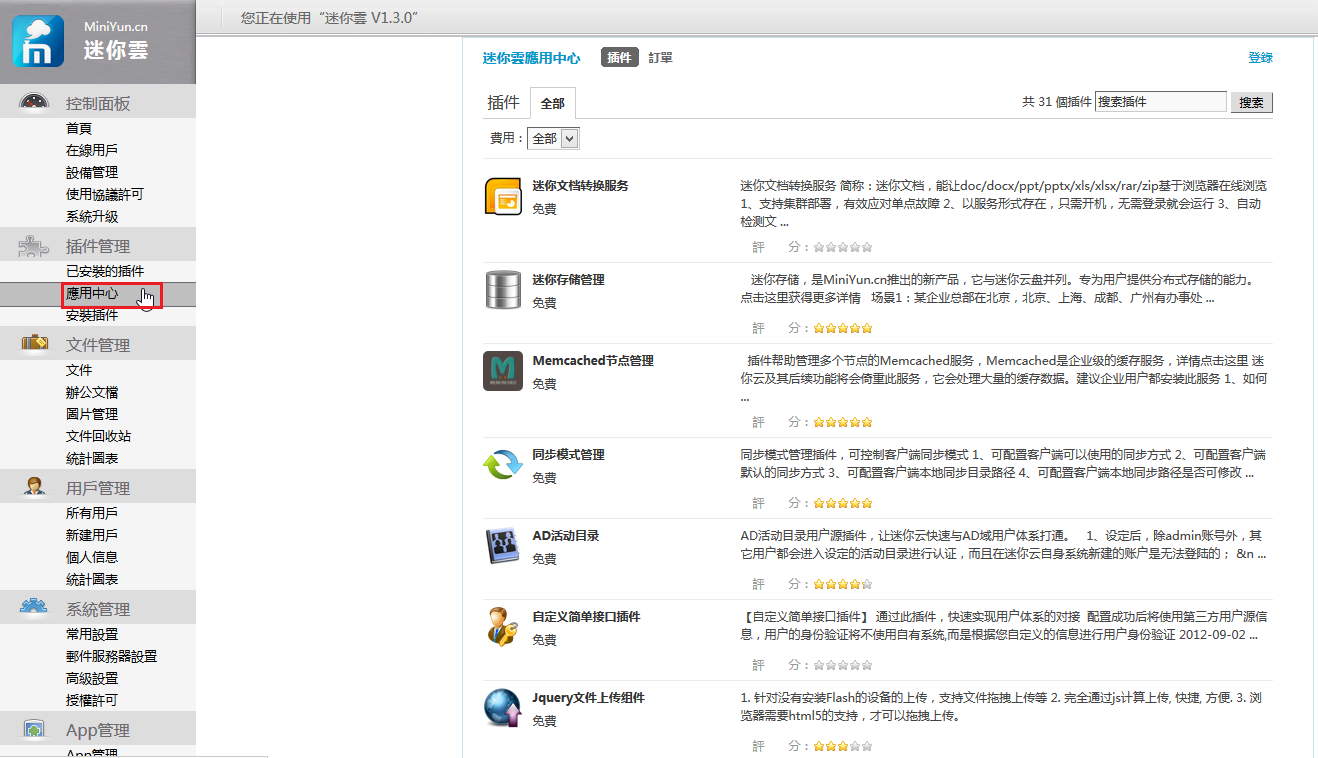Screen dimensions: 1318x758
Task: Click the Jquery文件上传组件 globe icon
Action: pos(503,707)
